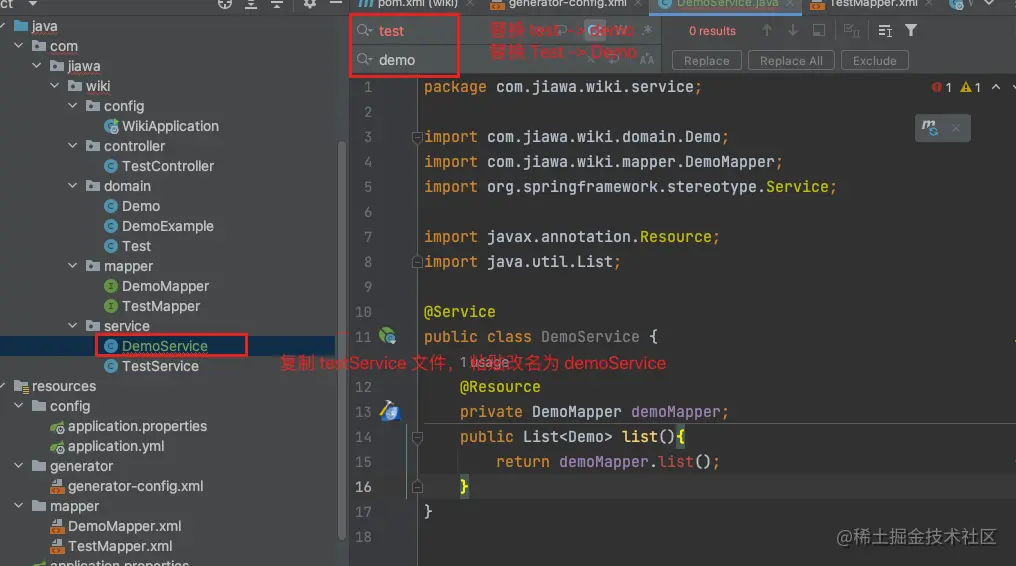Collapse the imports fold marker at line 3

[x=417, y=137]
